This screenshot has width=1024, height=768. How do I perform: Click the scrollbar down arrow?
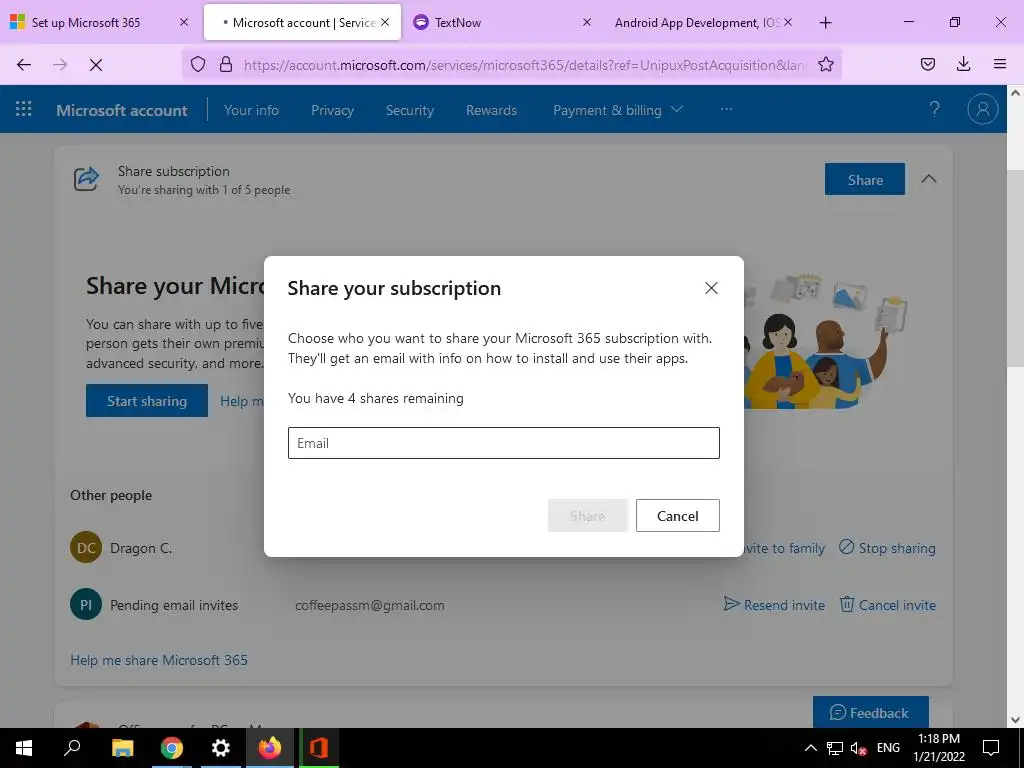click(1015, 720)
